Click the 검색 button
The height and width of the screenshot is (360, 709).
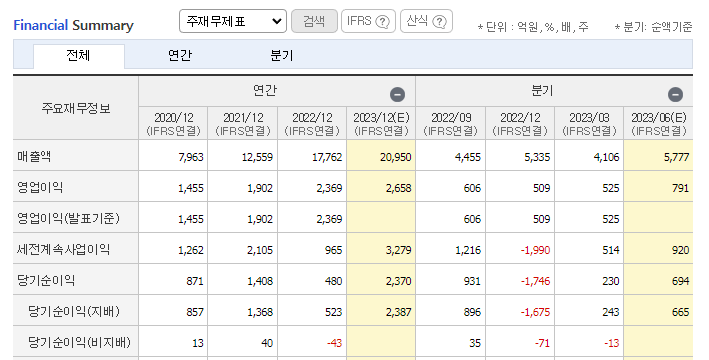[314, 21]
